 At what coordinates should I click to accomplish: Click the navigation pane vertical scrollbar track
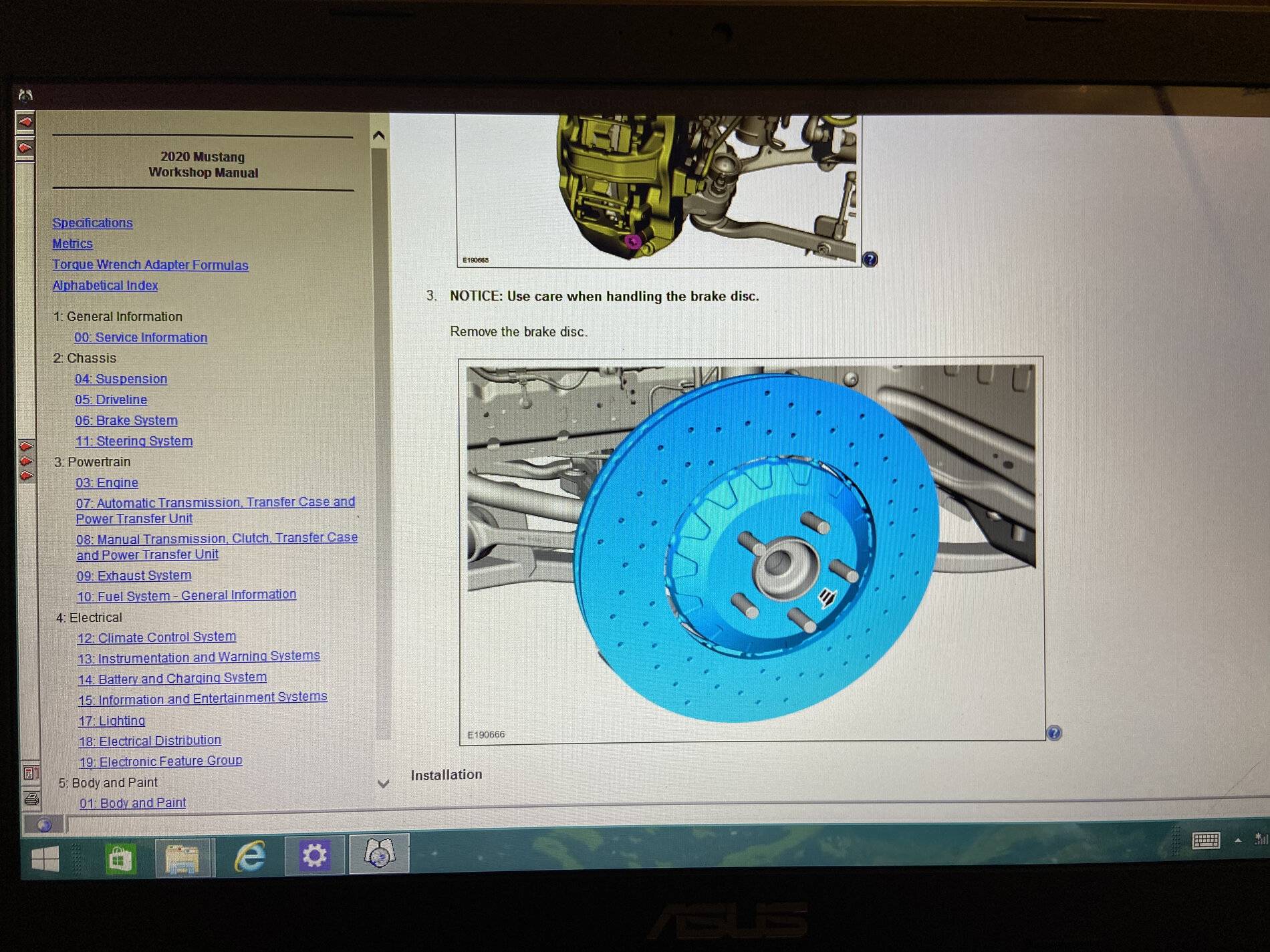tap(381, 444)
